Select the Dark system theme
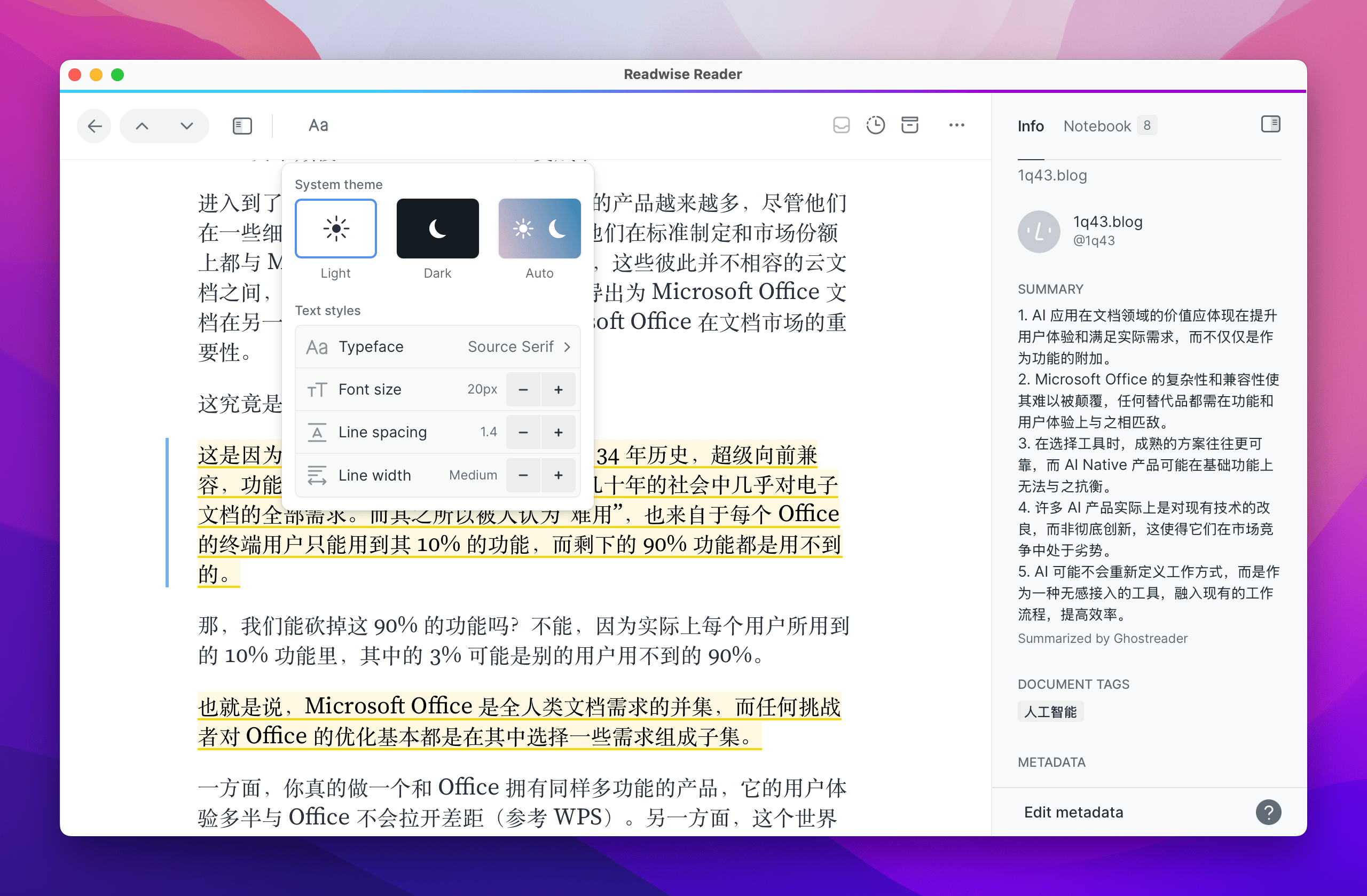Screen dimensions: 1367x896 438,229
